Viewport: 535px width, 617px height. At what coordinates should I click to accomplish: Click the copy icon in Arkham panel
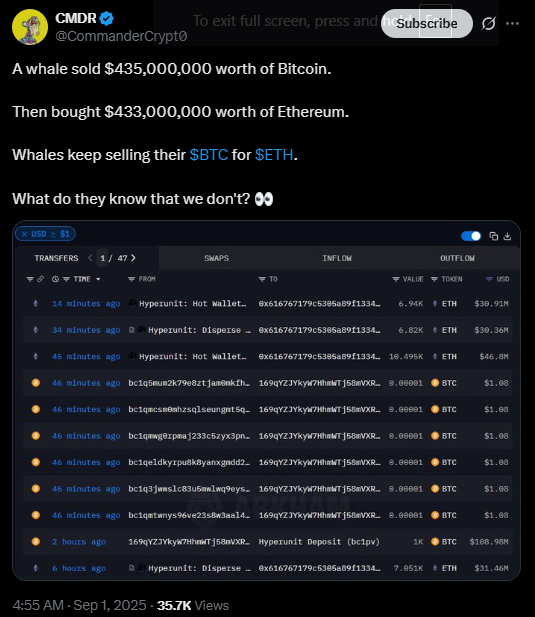(x=493, y=236)
